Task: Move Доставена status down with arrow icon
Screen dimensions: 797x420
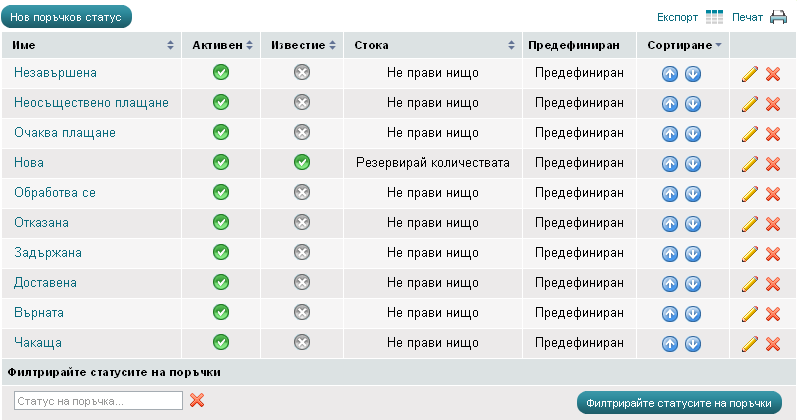Action: (692, 284)
